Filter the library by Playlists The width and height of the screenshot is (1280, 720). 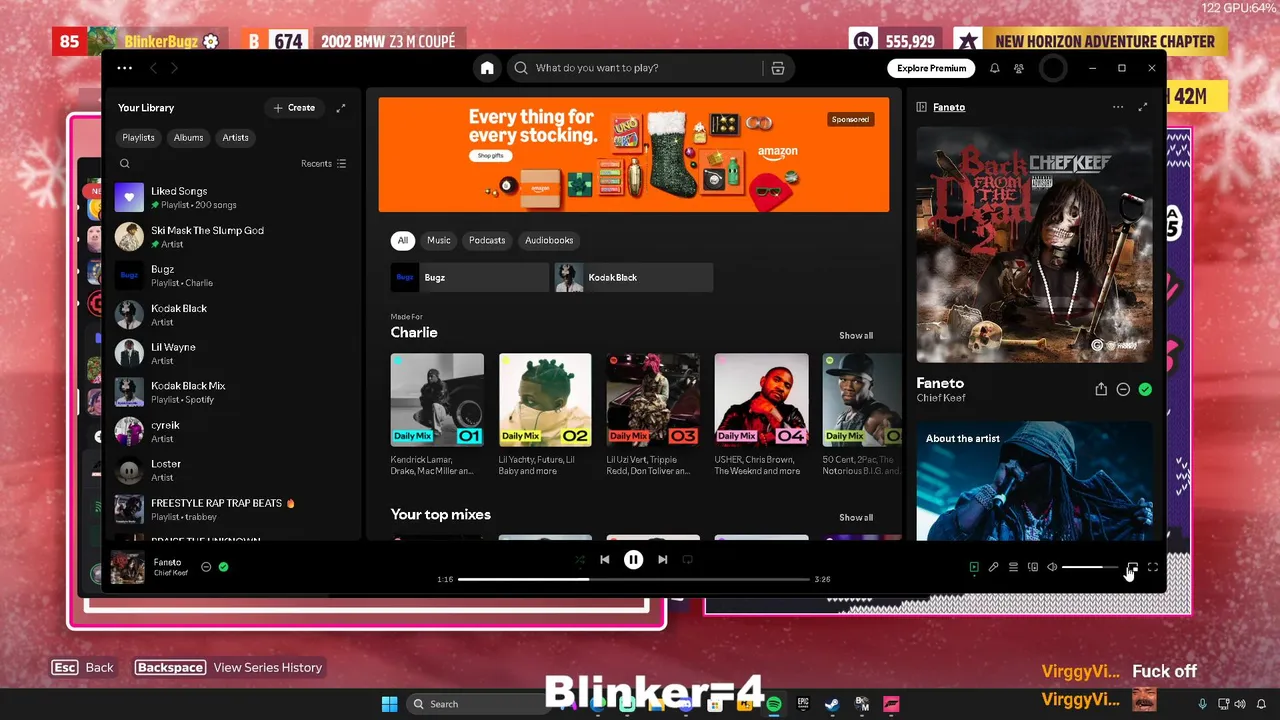pyautogui.click(x=138, y=138)
